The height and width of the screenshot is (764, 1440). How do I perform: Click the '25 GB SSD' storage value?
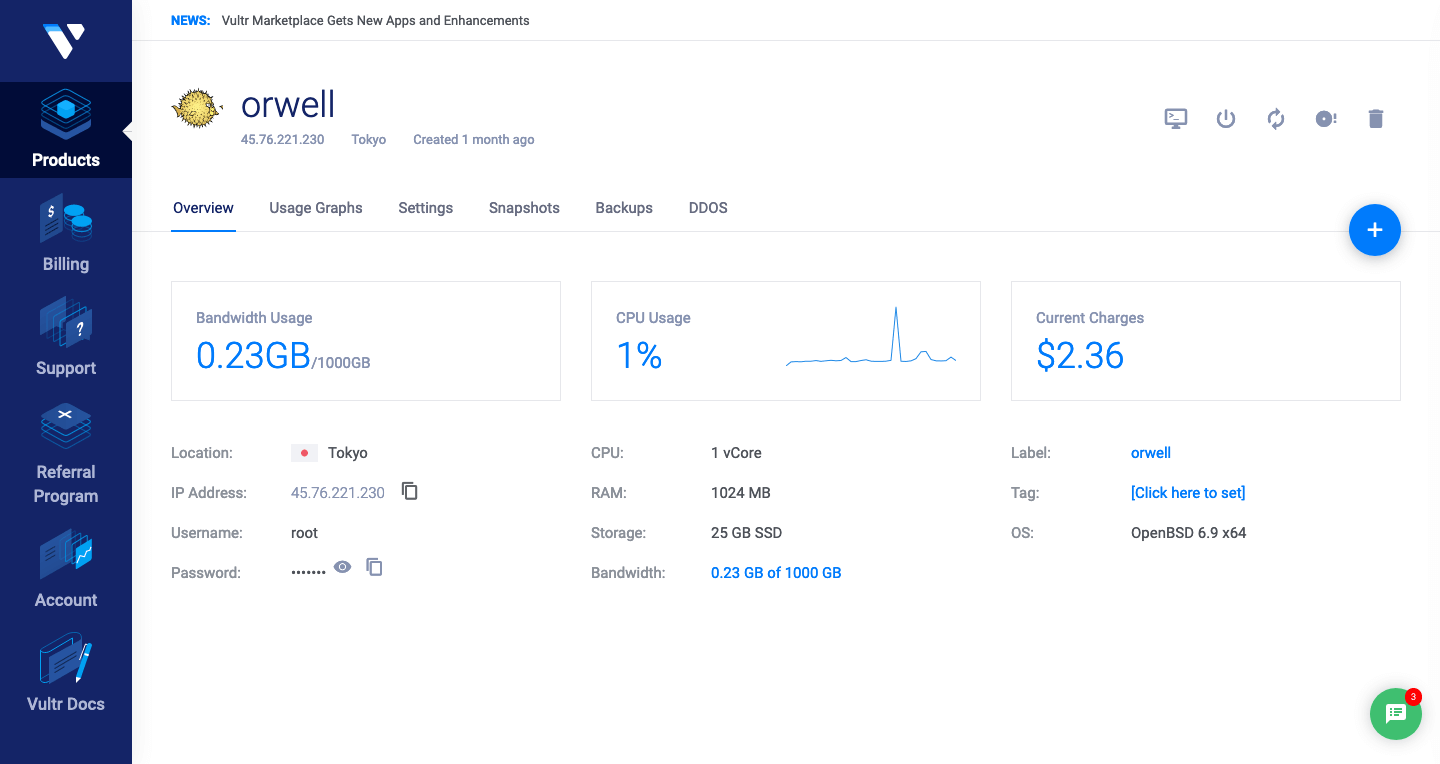pos(747,533)
